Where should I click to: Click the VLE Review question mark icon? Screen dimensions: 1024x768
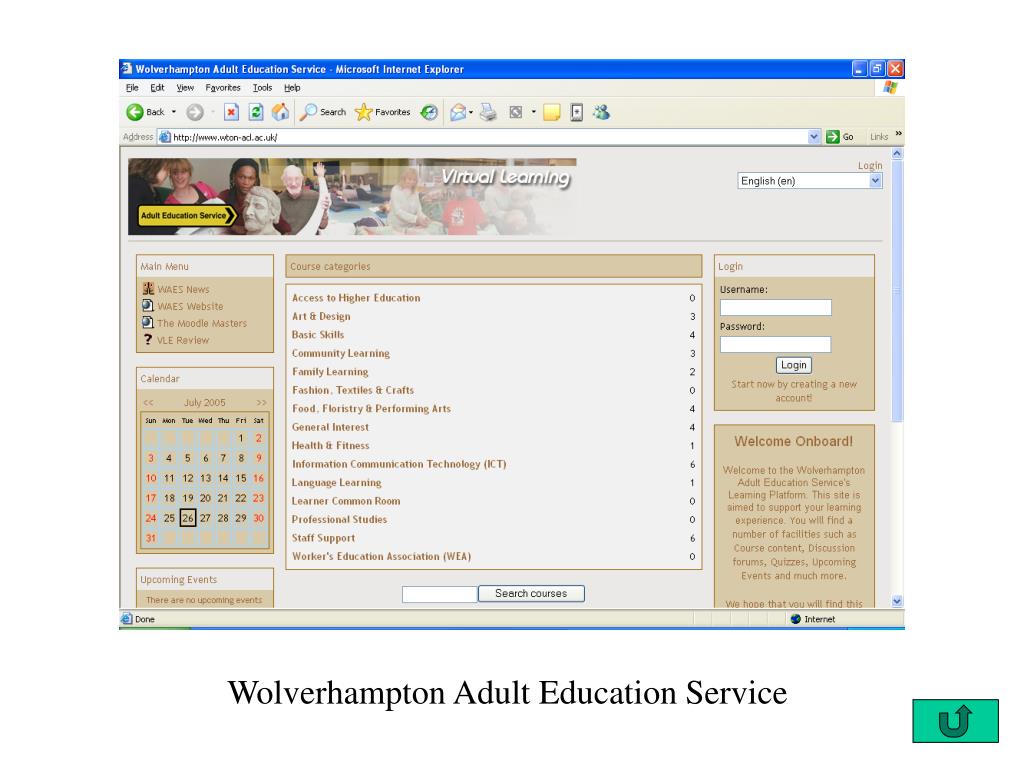click(x=148, y=339)
